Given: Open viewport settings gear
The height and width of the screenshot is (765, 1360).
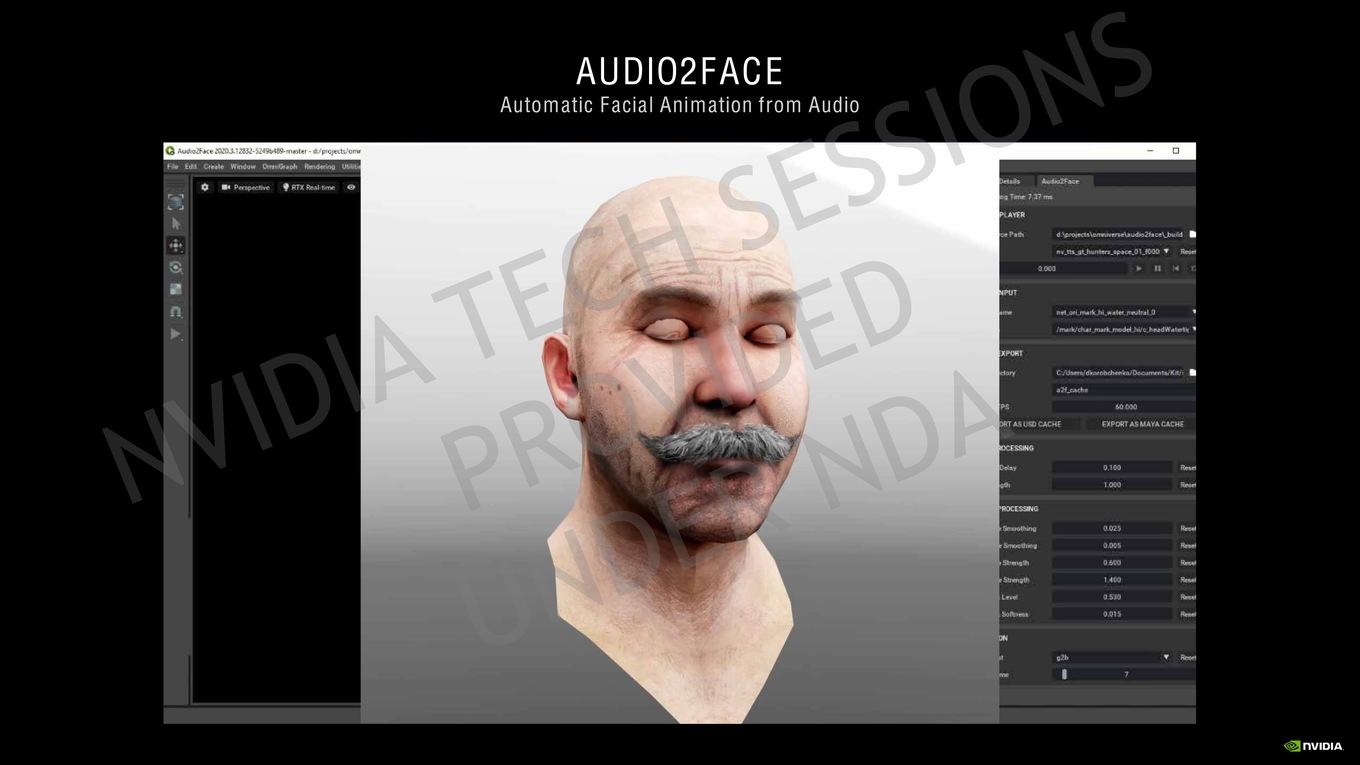Looking at the screenshot, I should pos(205,187).
